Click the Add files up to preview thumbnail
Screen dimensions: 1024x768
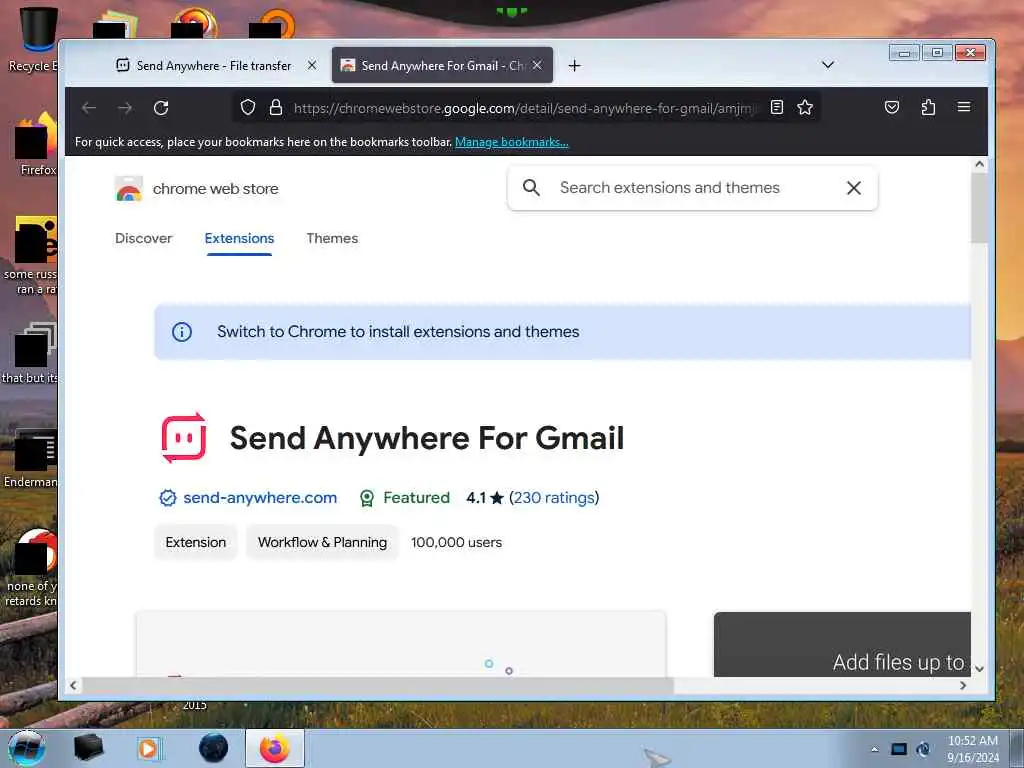842,644
